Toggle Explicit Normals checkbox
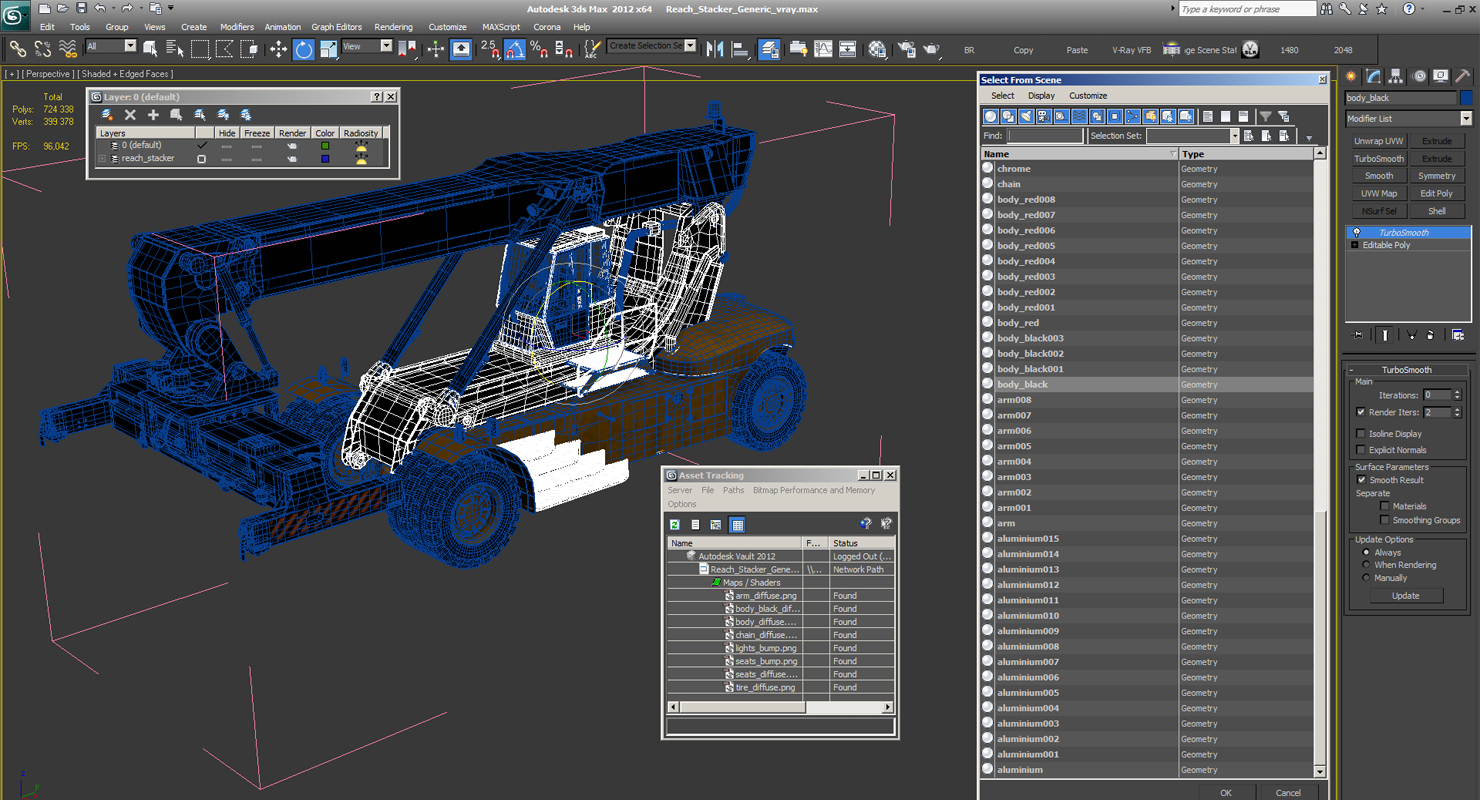Image resolution: width=1480 pixels, height=800 pixels. (x=1361, y=450)
